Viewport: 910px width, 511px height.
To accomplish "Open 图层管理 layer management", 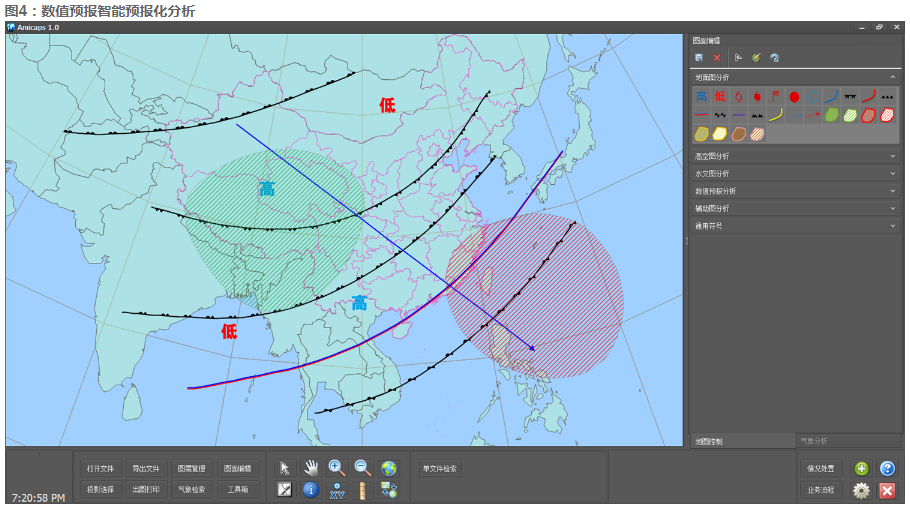I will pyautogui.click(x=192, y=468).
